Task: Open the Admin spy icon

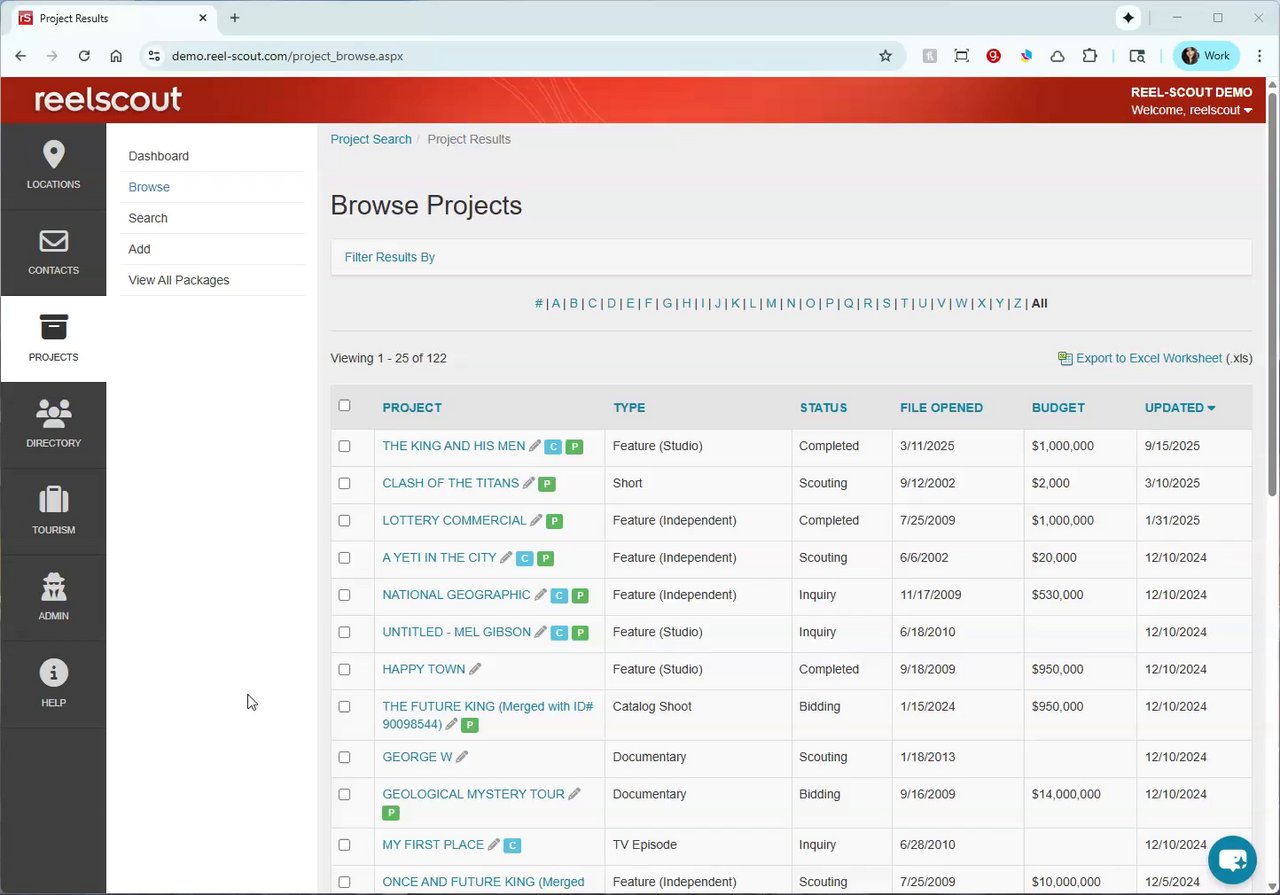Action: click(53, 586)
